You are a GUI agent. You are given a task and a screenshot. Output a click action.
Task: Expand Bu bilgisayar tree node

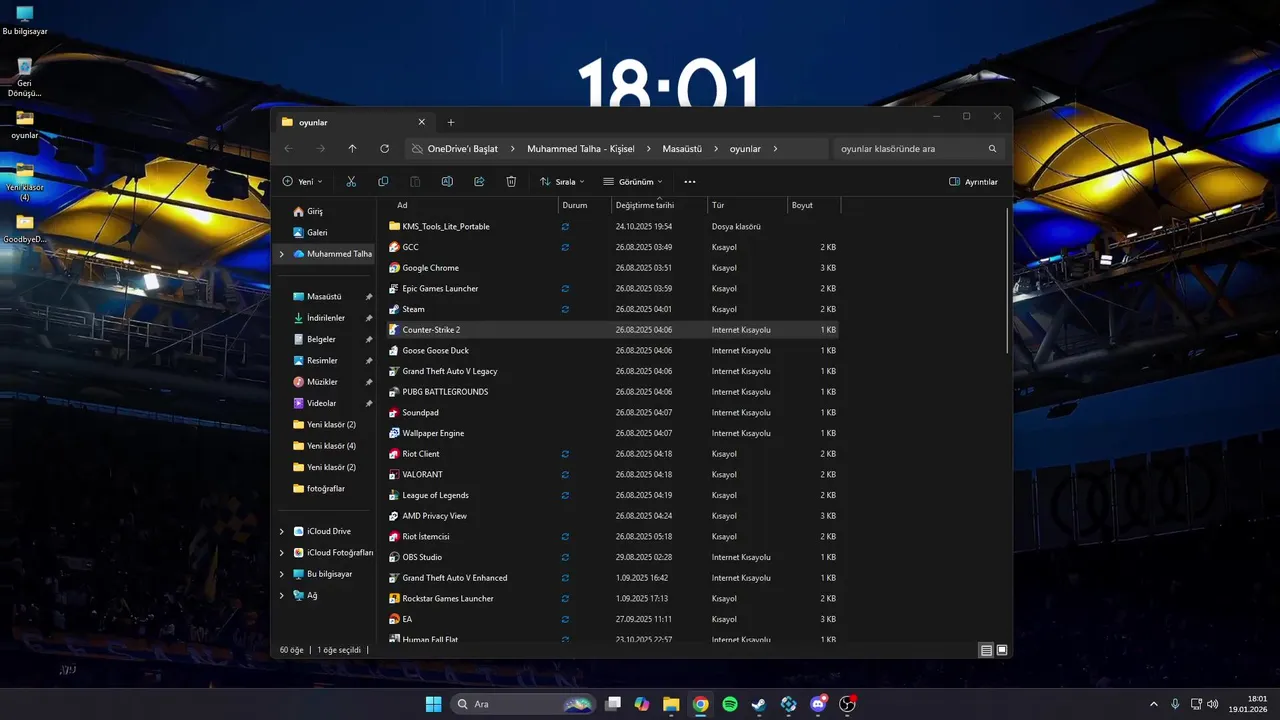click(282, 574)
